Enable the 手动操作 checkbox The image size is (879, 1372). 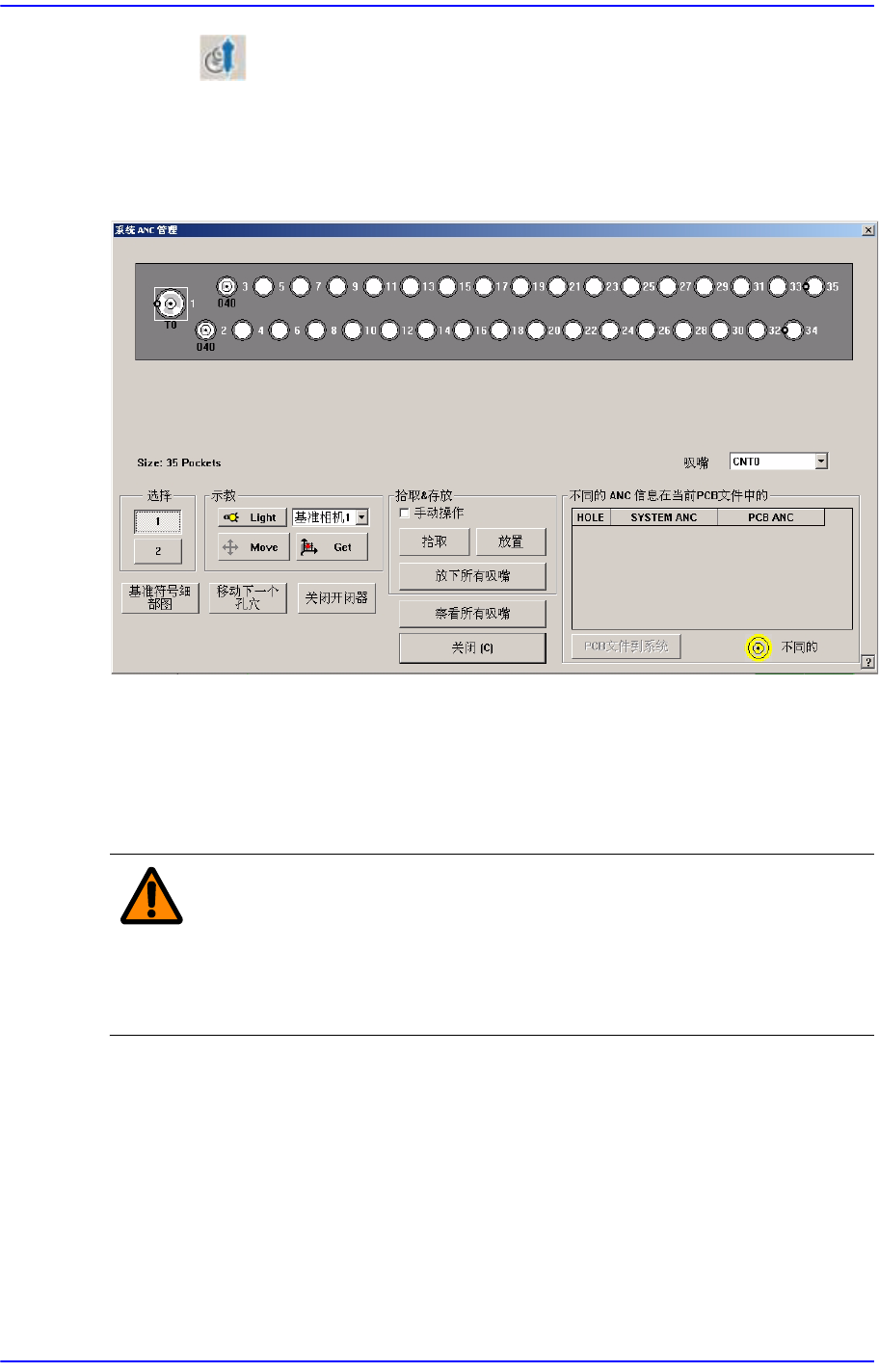coord(405,514)
